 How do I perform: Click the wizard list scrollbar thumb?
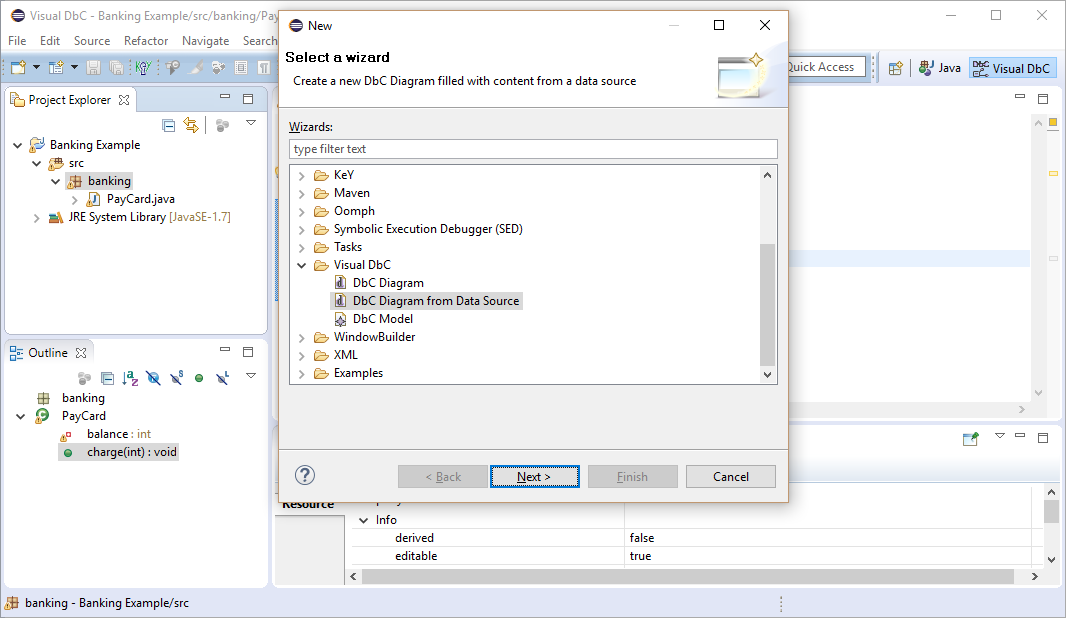pyautogui.click(x=768, y=305)
